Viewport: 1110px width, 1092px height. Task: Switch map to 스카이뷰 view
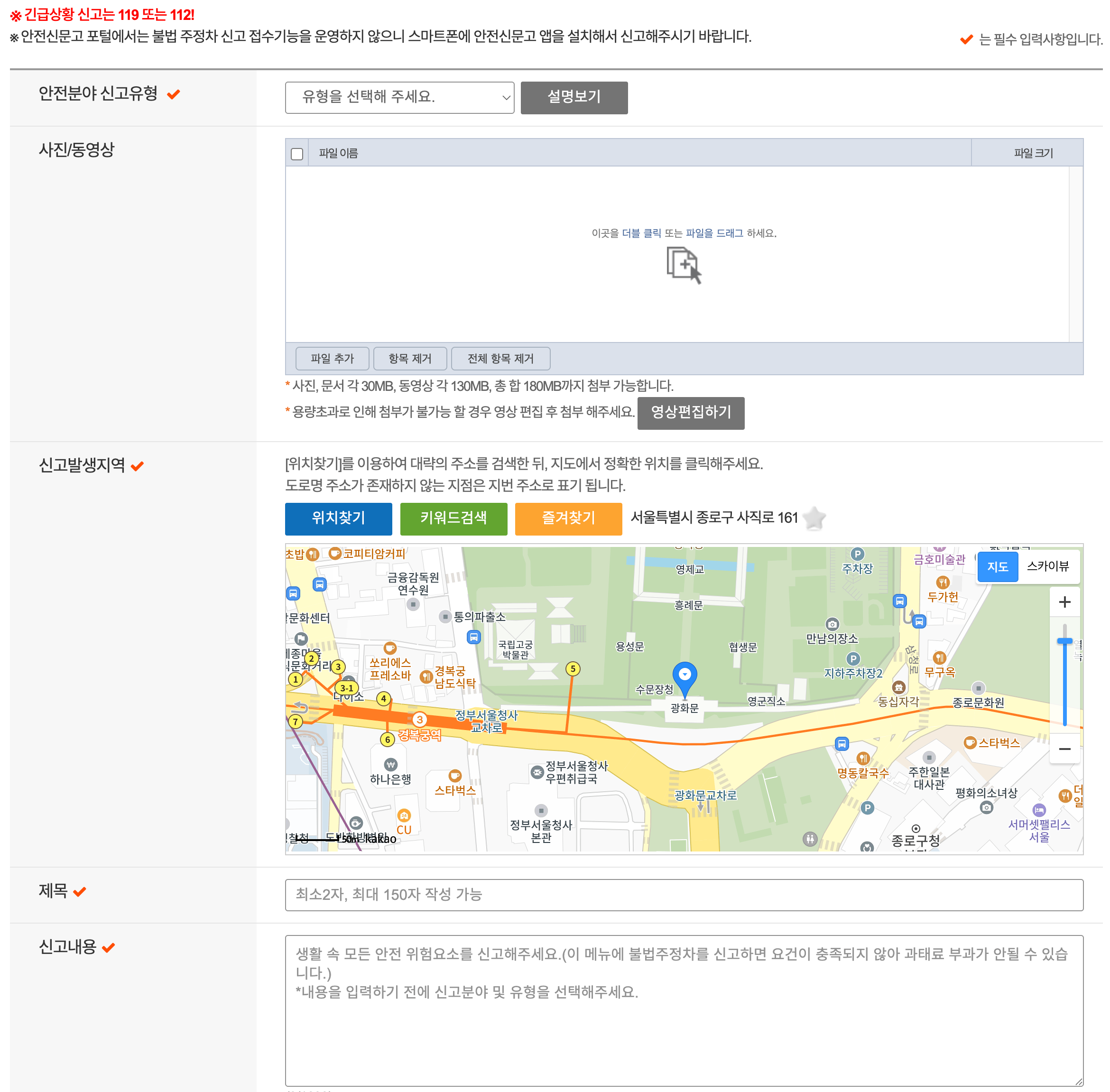click(x=1047, y=566)
